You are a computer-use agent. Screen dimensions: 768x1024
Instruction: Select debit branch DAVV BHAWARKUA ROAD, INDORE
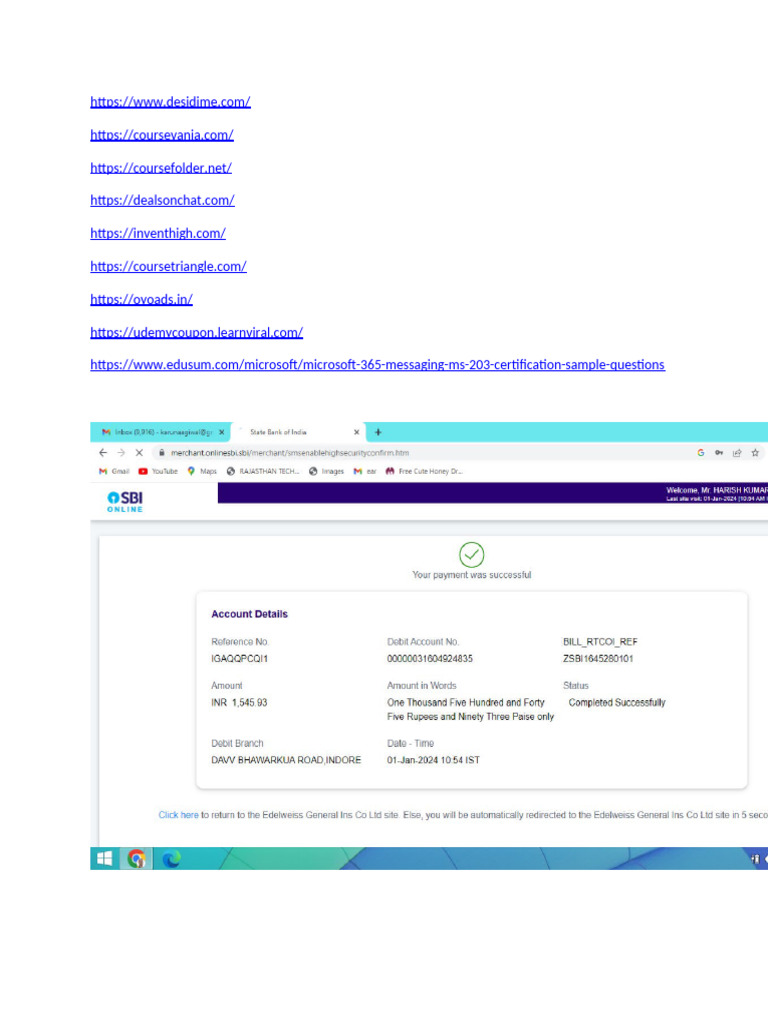(286, 760)
